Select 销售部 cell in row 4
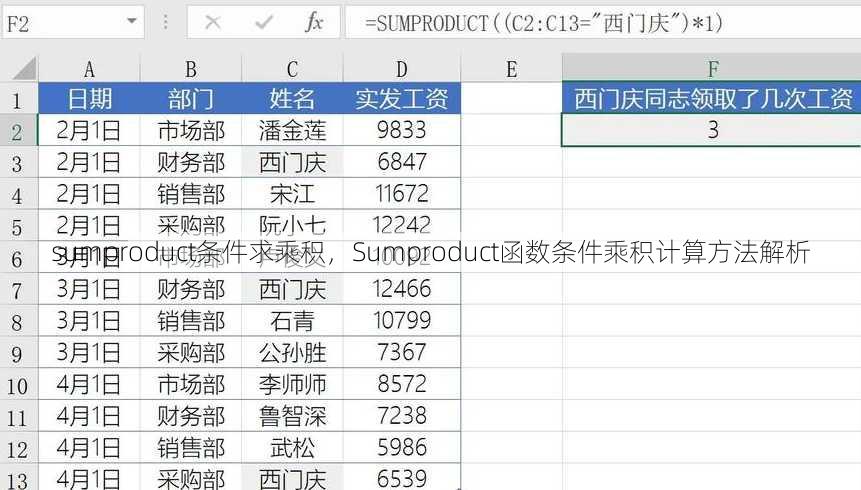Viewport: 861px width, 490px height. pyautogui.click(x=191, y=193)
